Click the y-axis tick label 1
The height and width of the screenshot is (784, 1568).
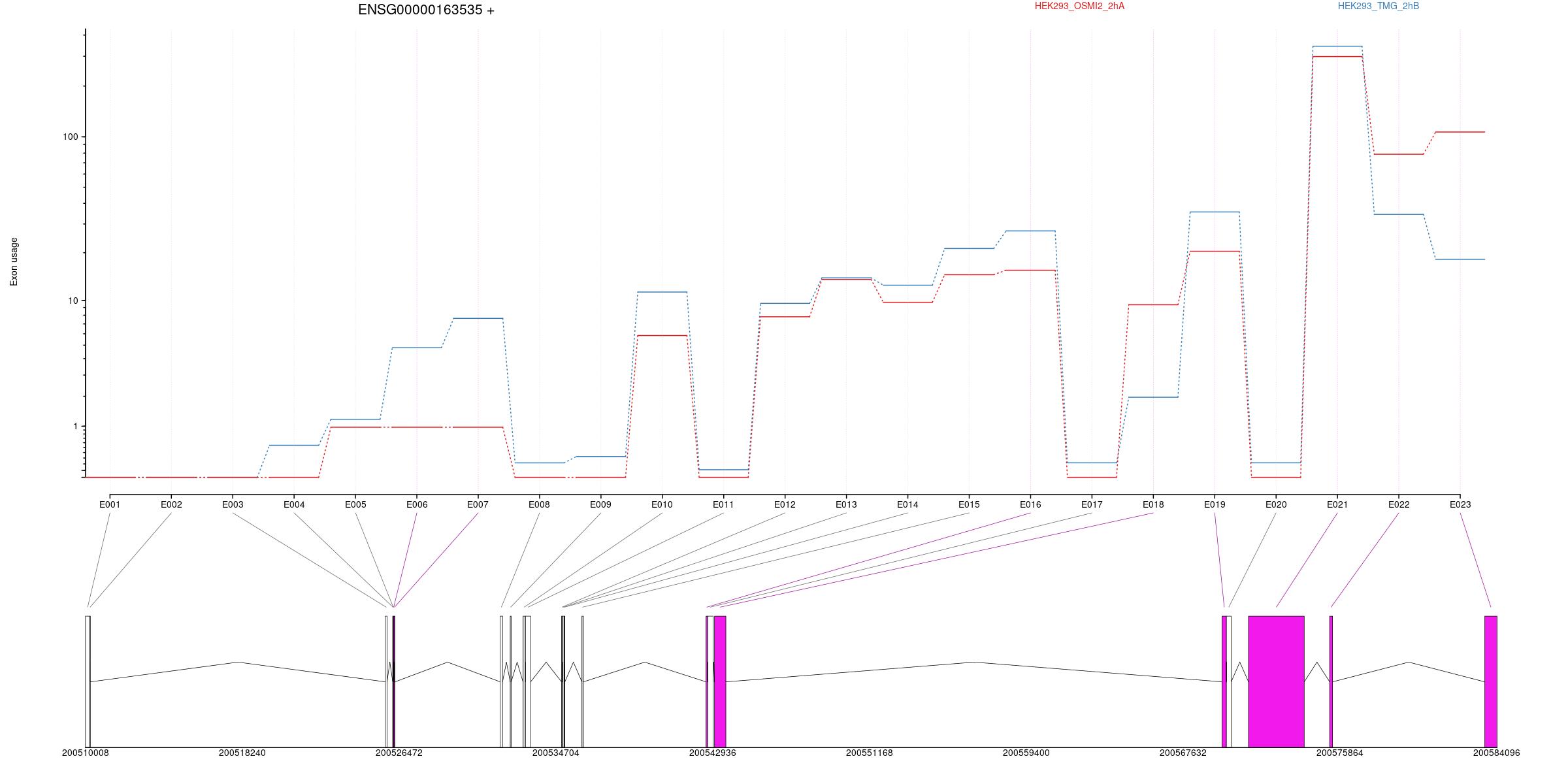(75, 426)
